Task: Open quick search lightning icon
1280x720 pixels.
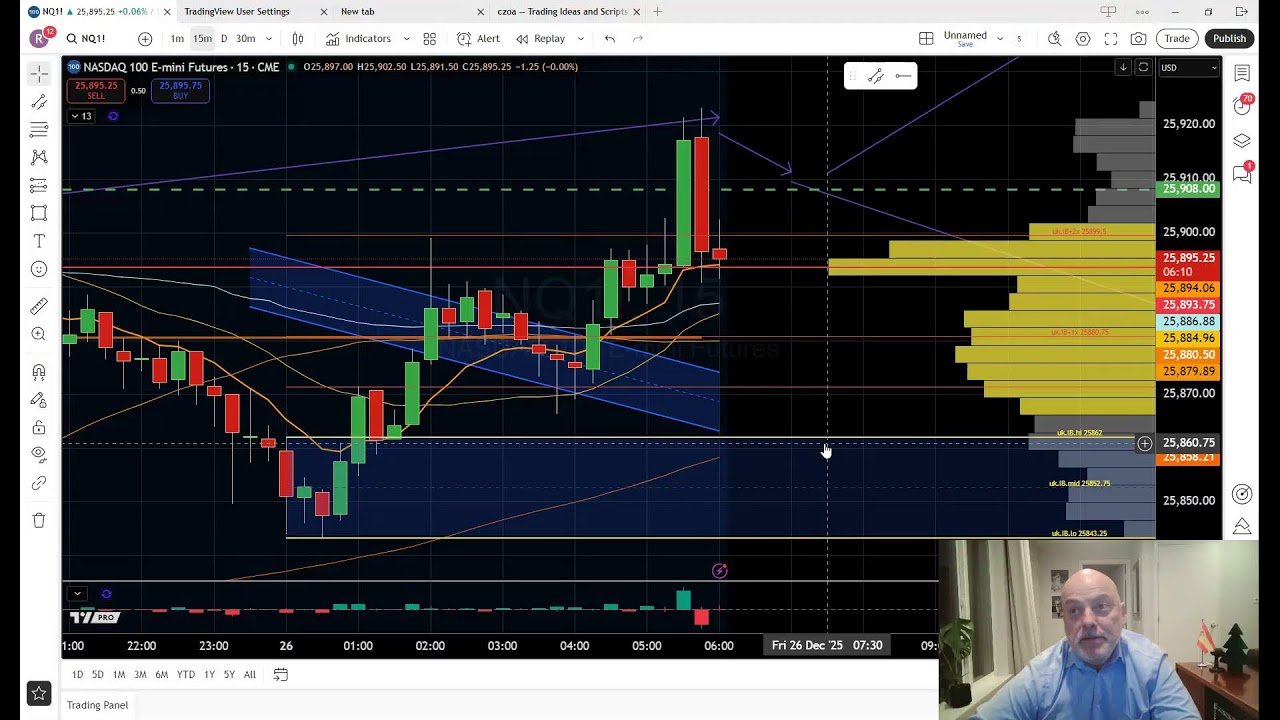Action: [x=1054, y=39]
